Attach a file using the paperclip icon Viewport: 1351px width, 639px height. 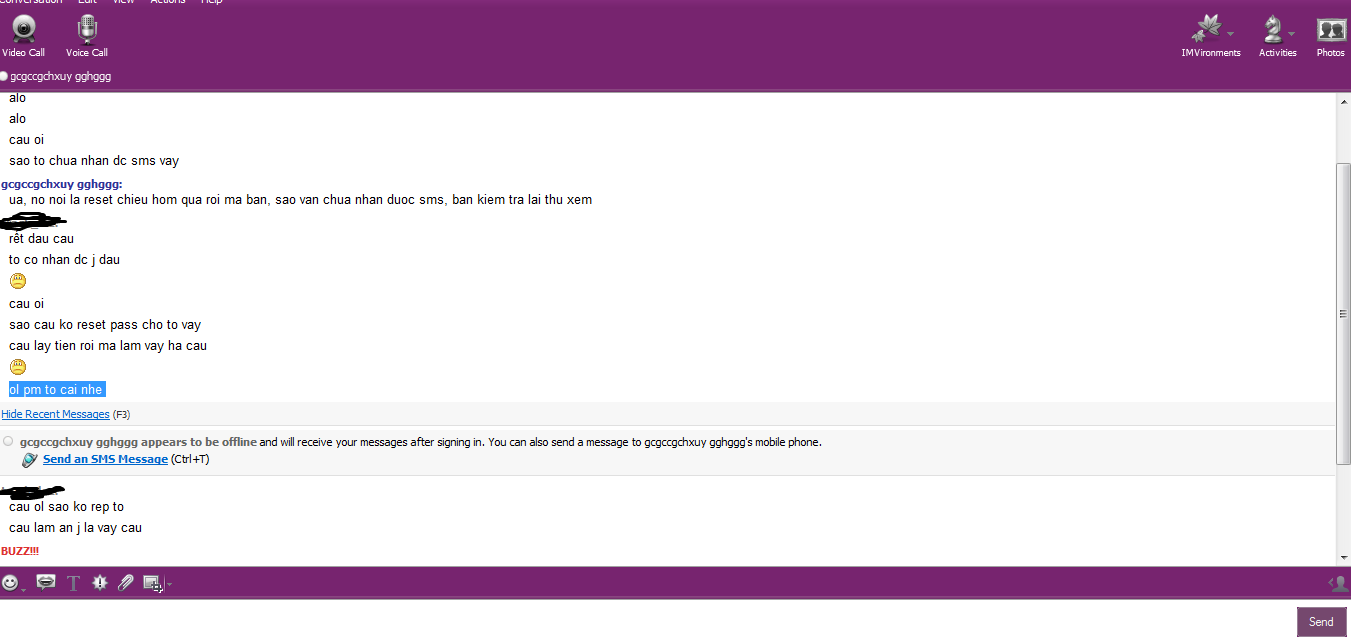(x=125, y=582)
